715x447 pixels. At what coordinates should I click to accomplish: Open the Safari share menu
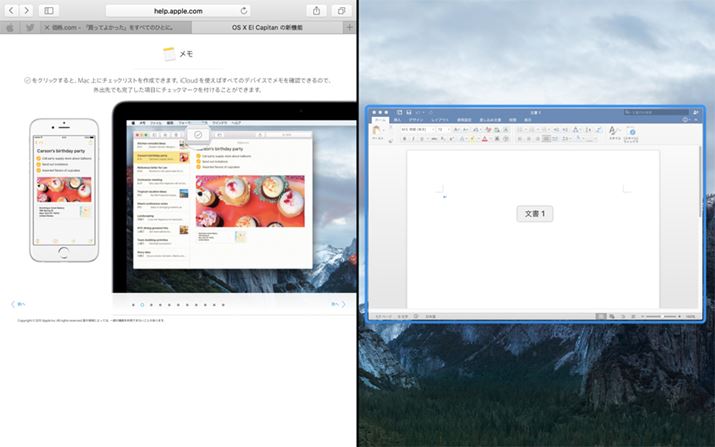(316, 10)
